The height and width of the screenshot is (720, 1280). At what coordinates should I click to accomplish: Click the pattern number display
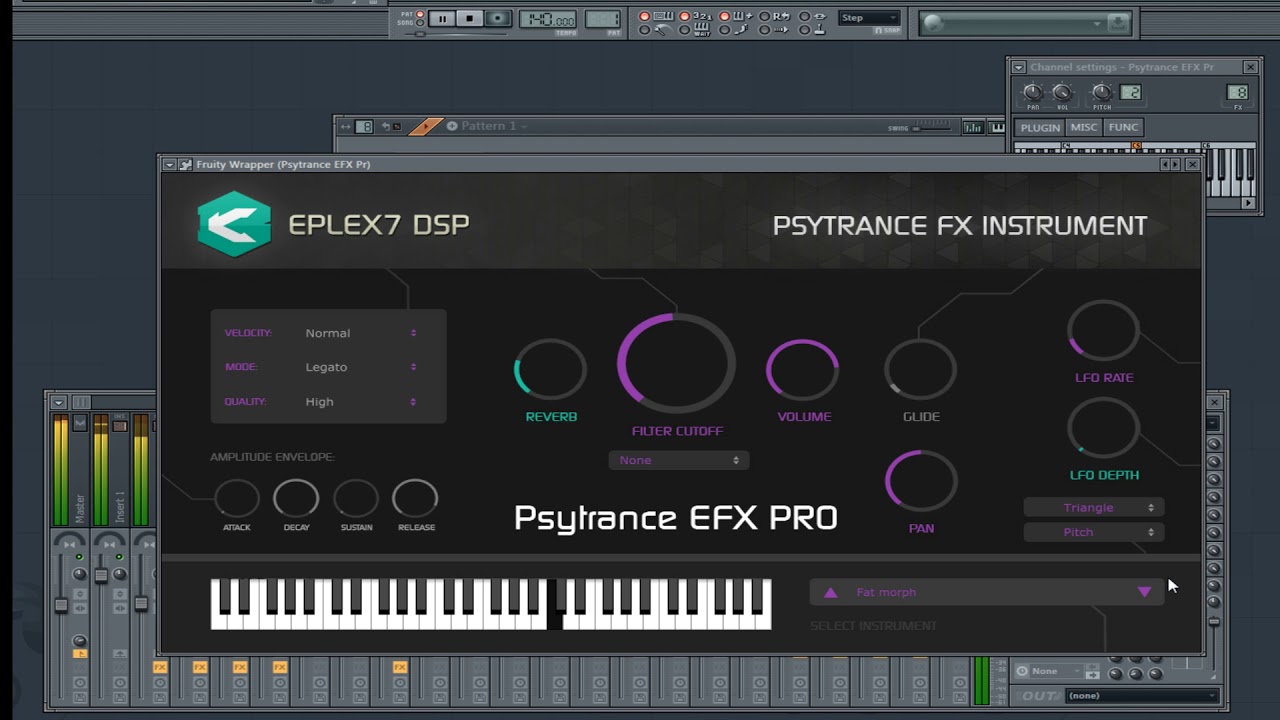[602, 20]
